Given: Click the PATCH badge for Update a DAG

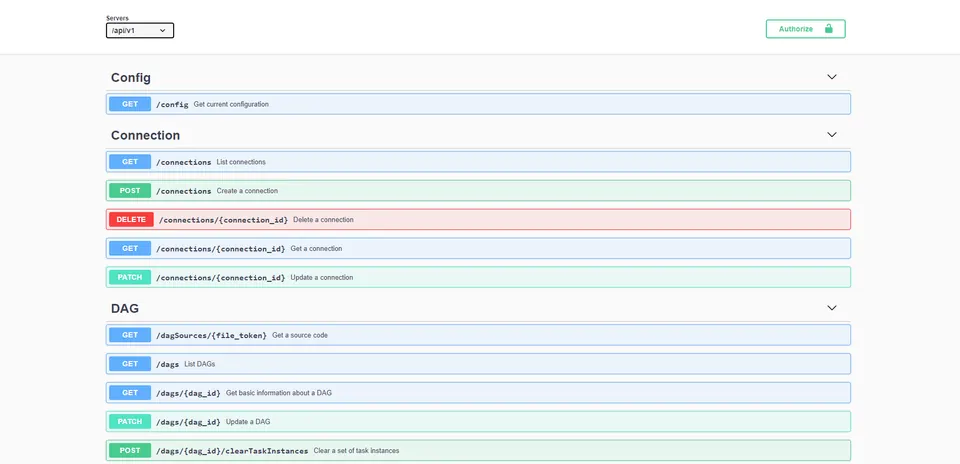Looking at the screenshot, I should pos(130,422).
